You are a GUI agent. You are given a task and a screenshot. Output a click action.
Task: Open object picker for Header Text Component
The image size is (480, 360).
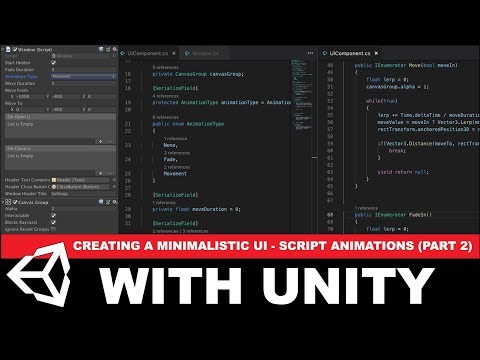click(114, 180)
